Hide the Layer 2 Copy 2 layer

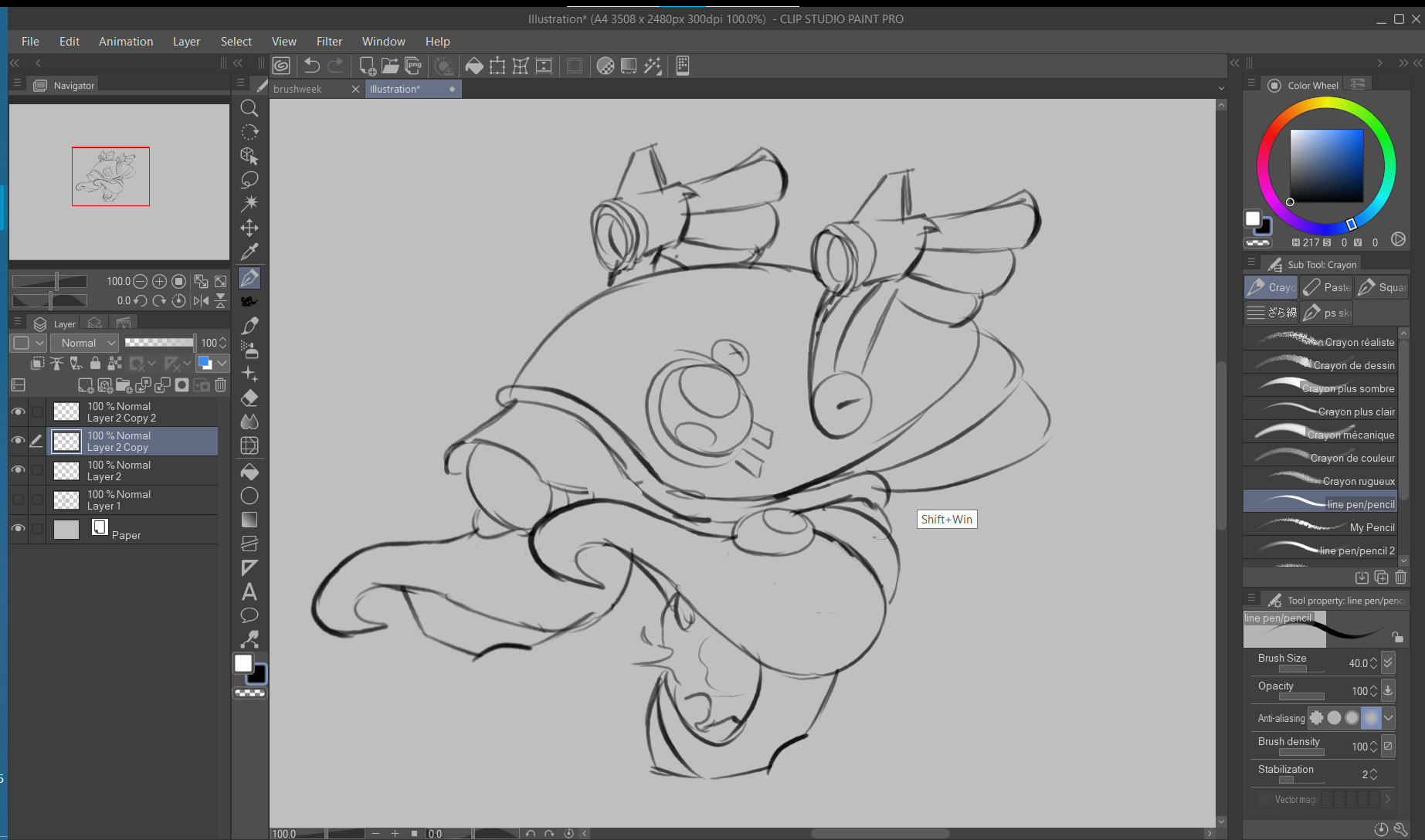pos(18,412)
